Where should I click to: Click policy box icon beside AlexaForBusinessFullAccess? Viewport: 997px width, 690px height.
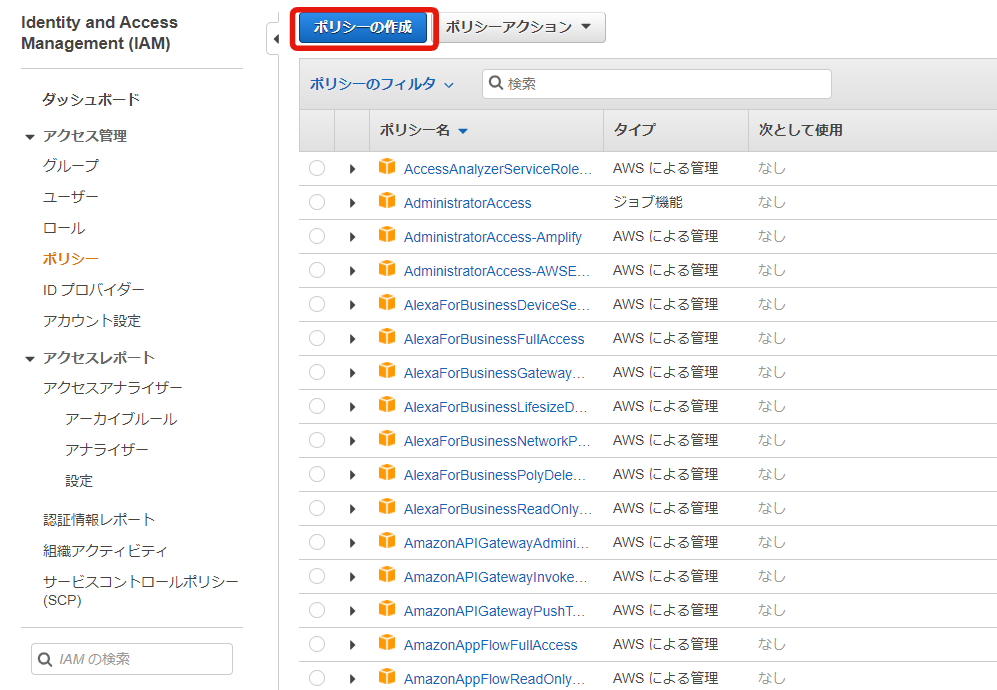387,336
